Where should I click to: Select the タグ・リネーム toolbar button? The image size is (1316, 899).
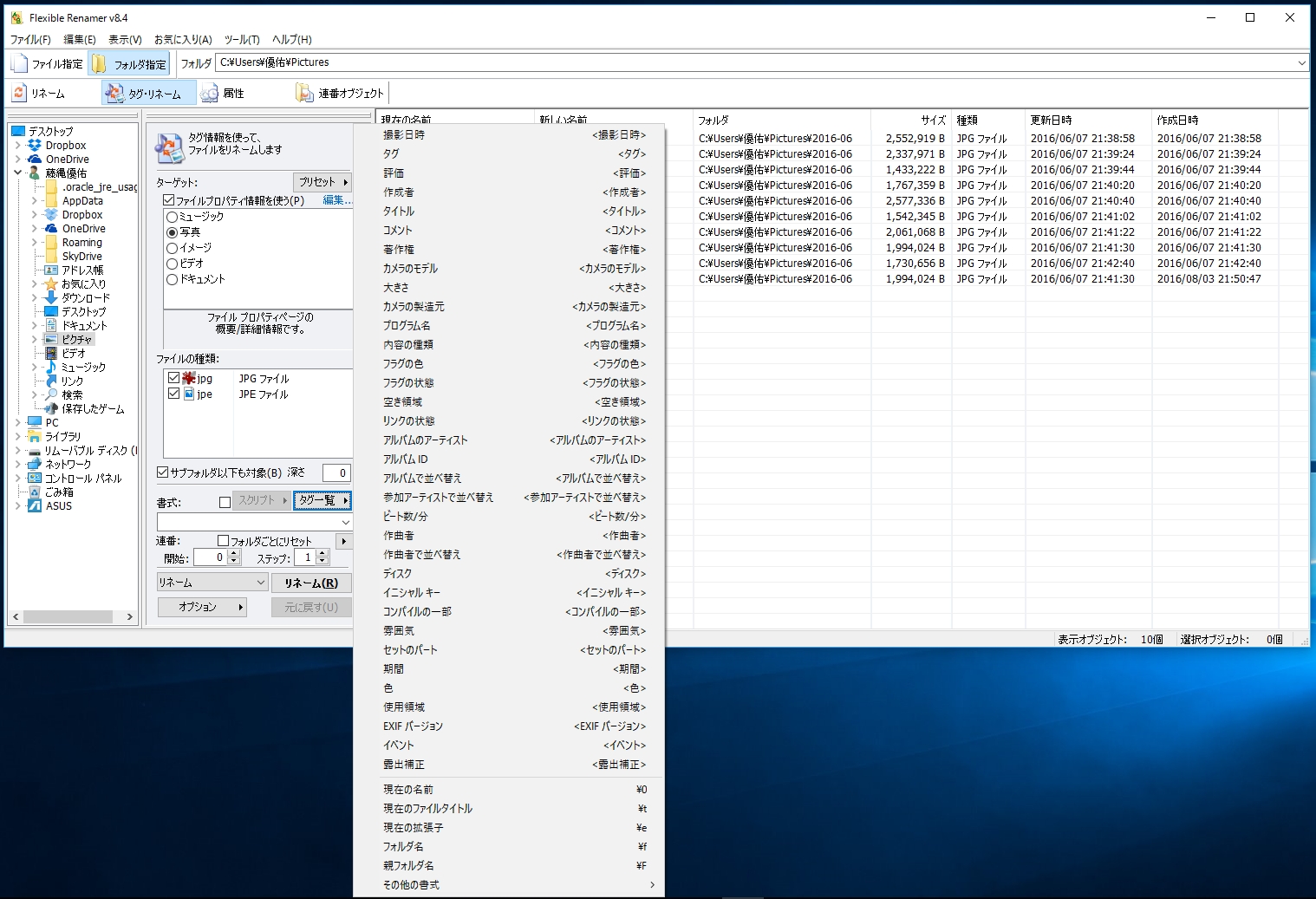tap(148, 94)
